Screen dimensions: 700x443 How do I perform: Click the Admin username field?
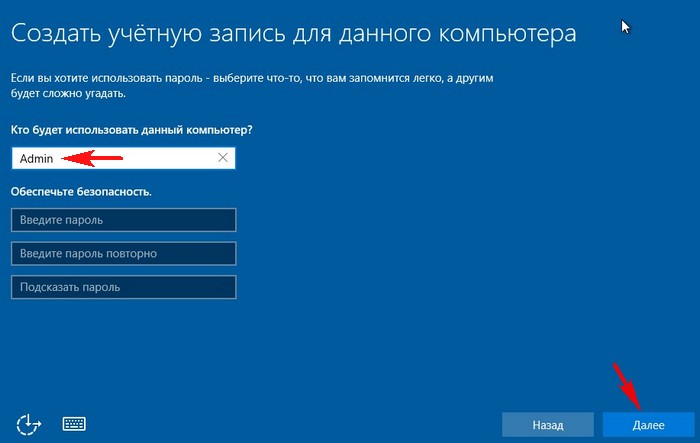click(x=124, y=158)
